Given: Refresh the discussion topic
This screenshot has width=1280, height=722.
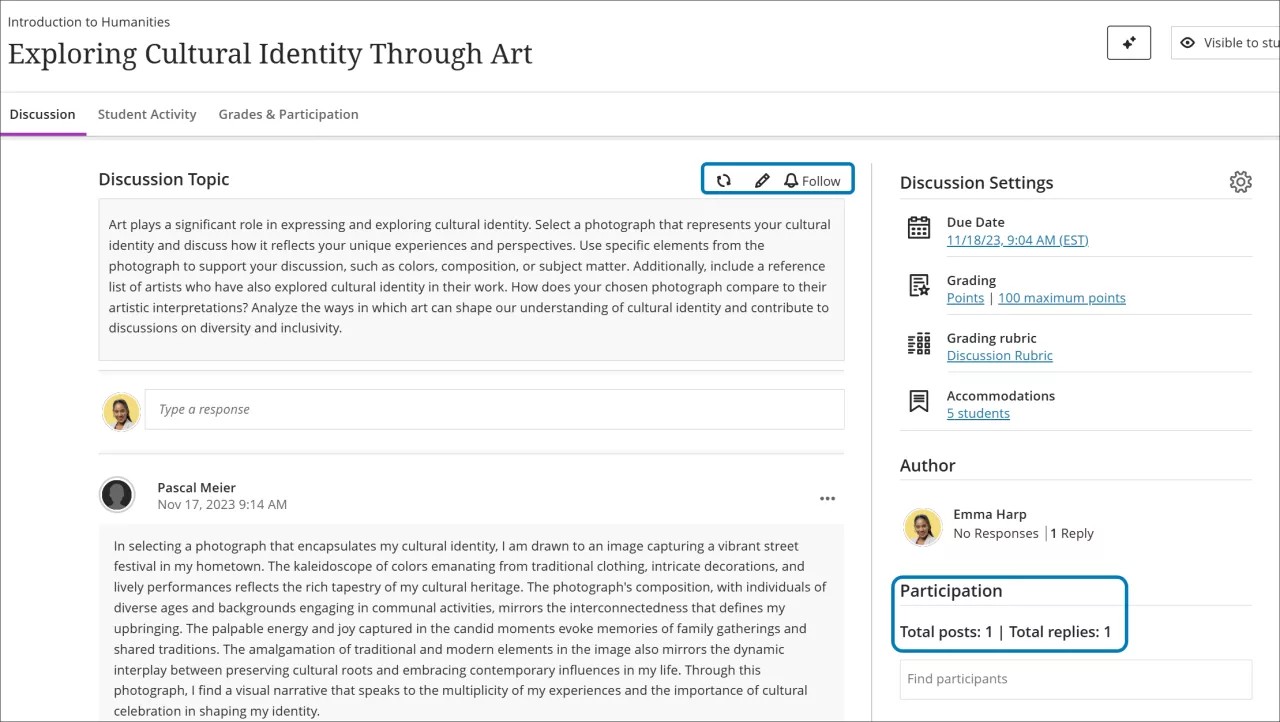Looking at the screenshot, I should (724, 180).
